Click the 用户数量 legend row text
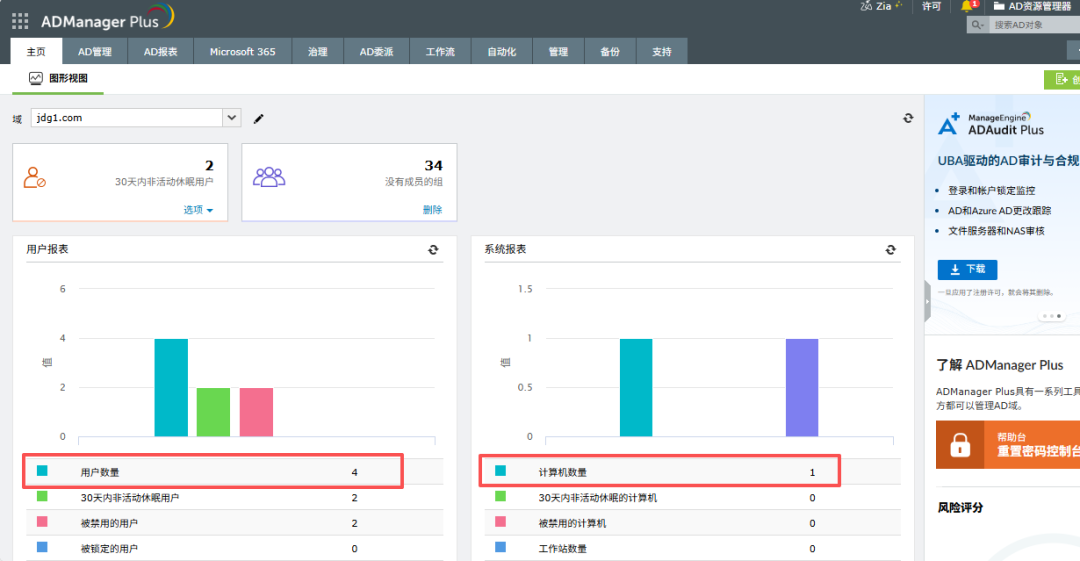Viewport: 1080px width, 561px height. pos(100,472)
